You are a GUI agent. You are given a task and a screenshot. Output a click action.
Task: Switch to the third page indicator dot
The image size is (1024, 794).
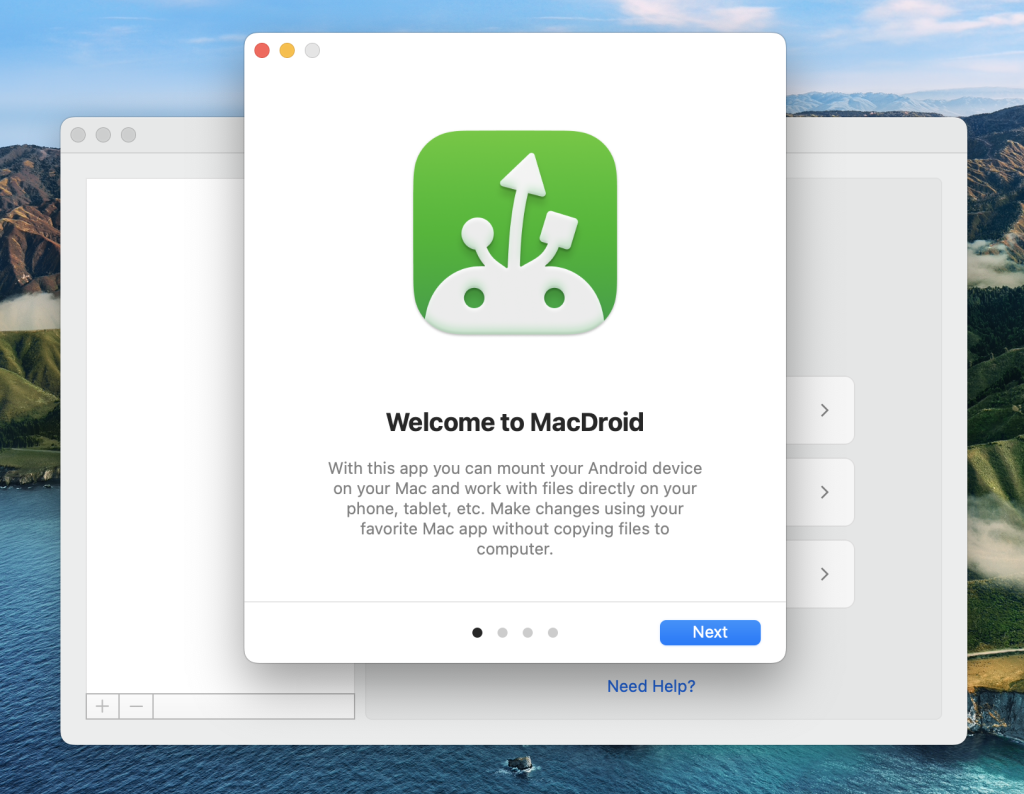(x=528, y=632)
